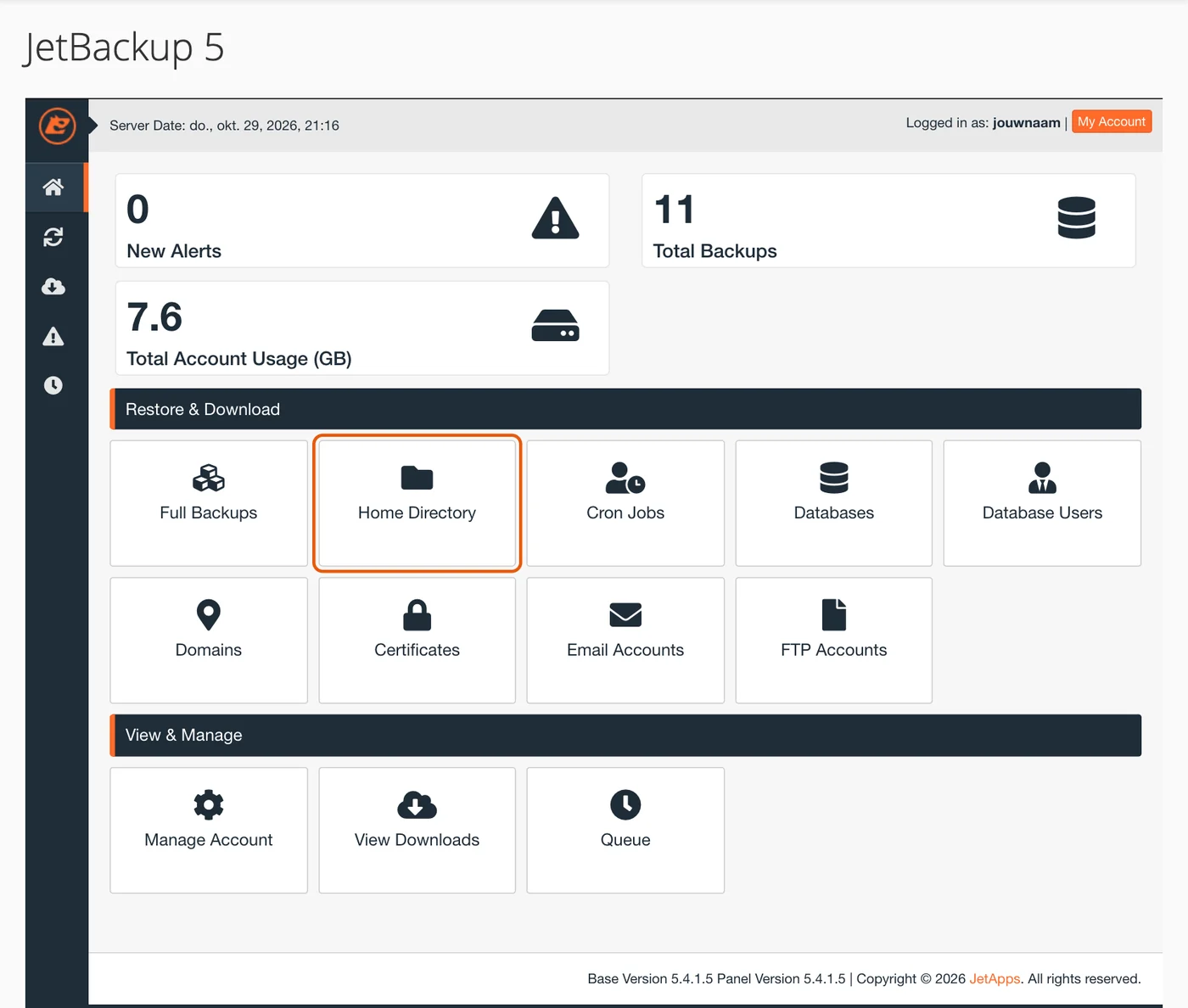Click the database icon above Databases

(834, 478)
